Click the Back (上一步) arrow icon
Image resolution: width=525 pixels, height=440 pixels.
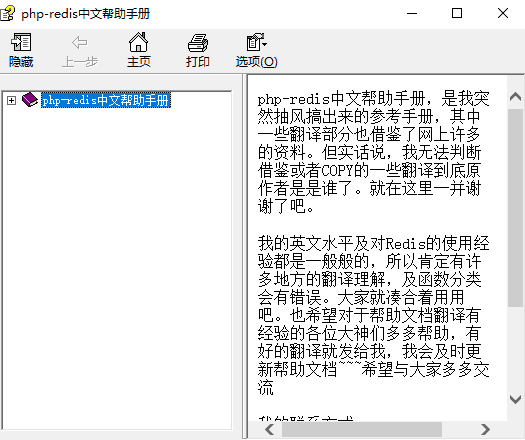click(79, 43)
